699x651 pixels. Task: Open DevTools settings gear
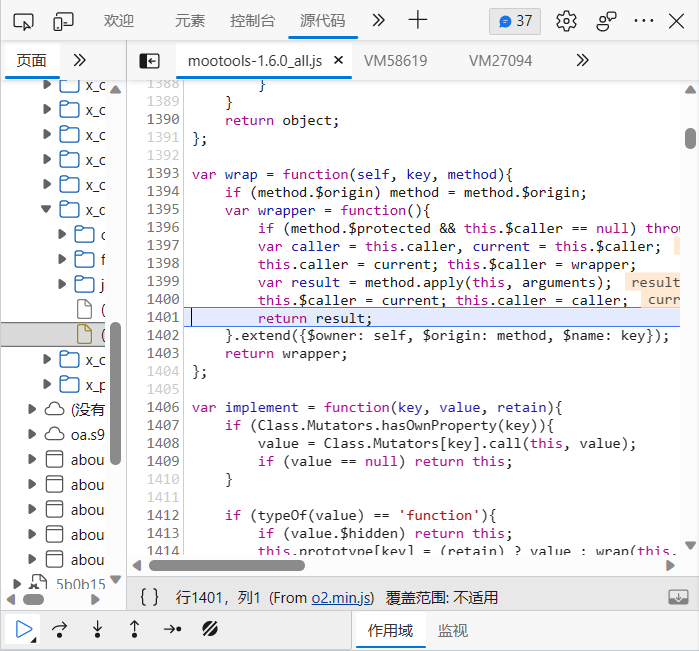pos(567,21)
